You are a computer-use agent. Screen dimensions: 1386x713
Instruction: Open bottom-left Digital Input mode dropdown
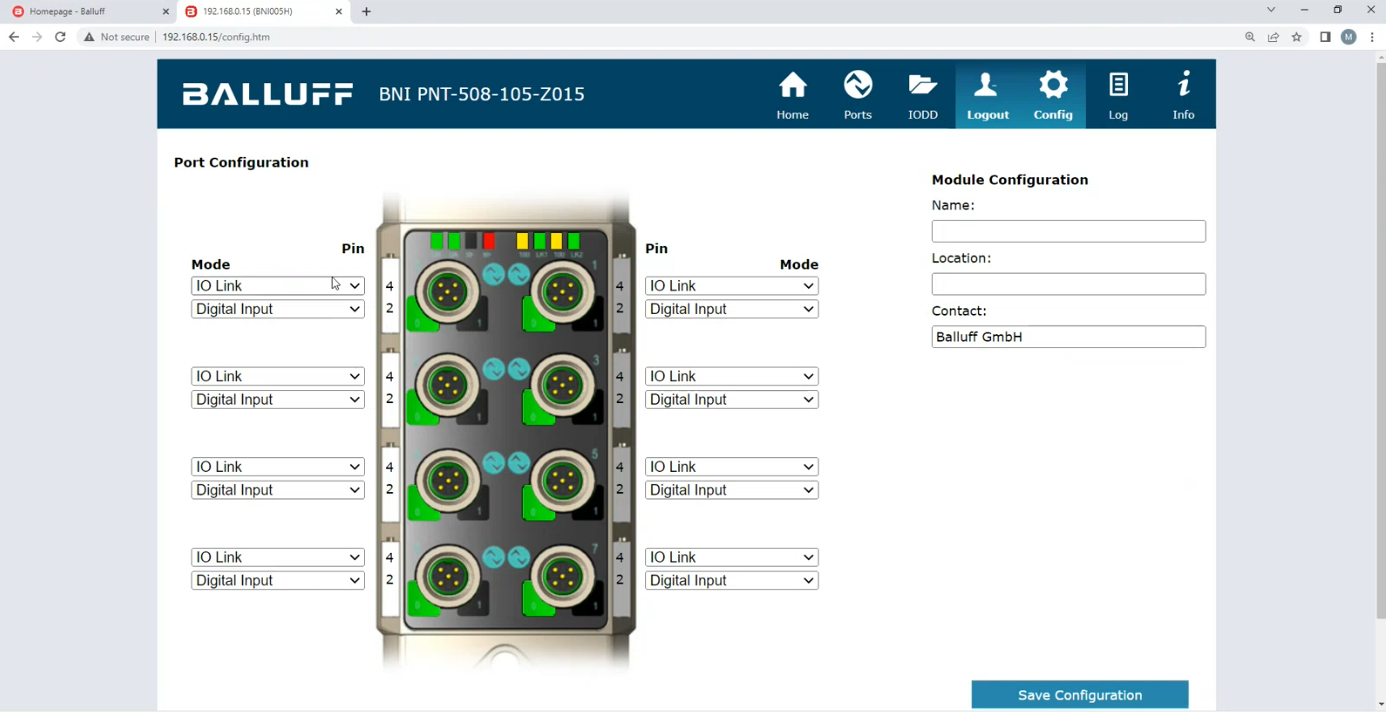277,580
